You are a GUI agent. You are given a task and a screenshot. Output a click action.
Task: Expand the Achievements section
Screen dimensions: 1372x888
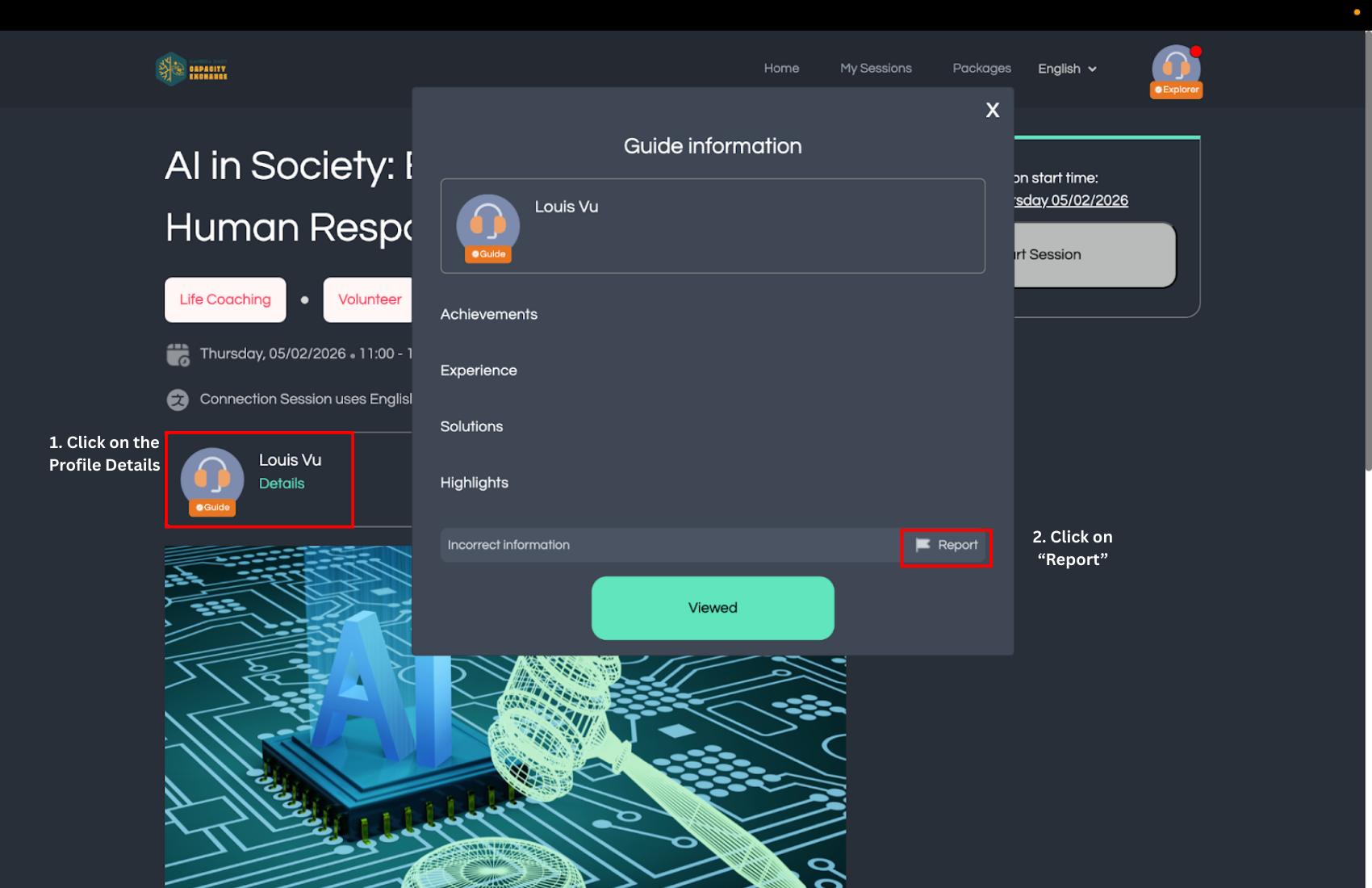(488, 315)
